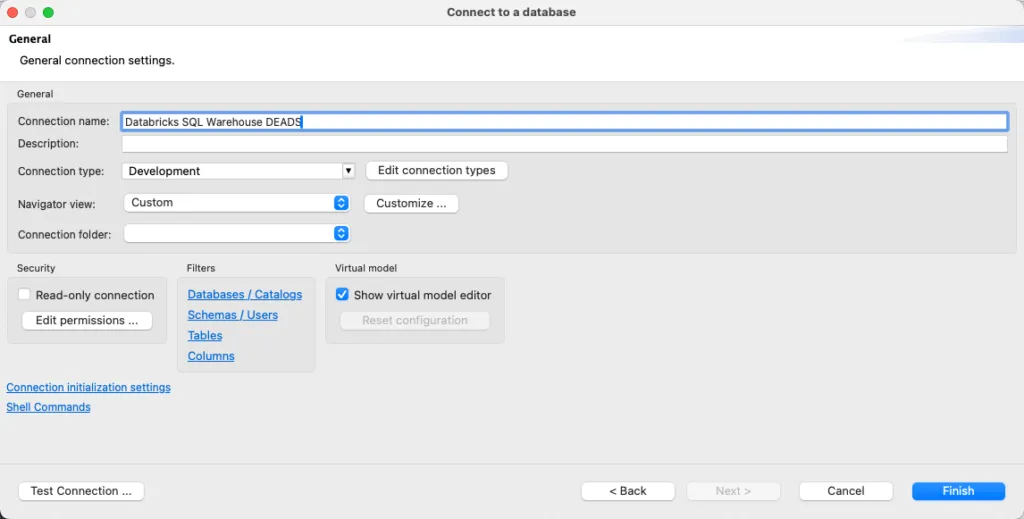The width and height of the screenshot is (1024, 519).
Task: Click the Edit connection types button
Action: tap(436, 171)
